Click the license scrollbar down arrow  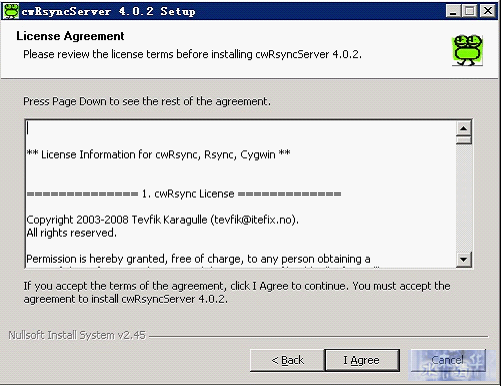click(x=464, y=259)
